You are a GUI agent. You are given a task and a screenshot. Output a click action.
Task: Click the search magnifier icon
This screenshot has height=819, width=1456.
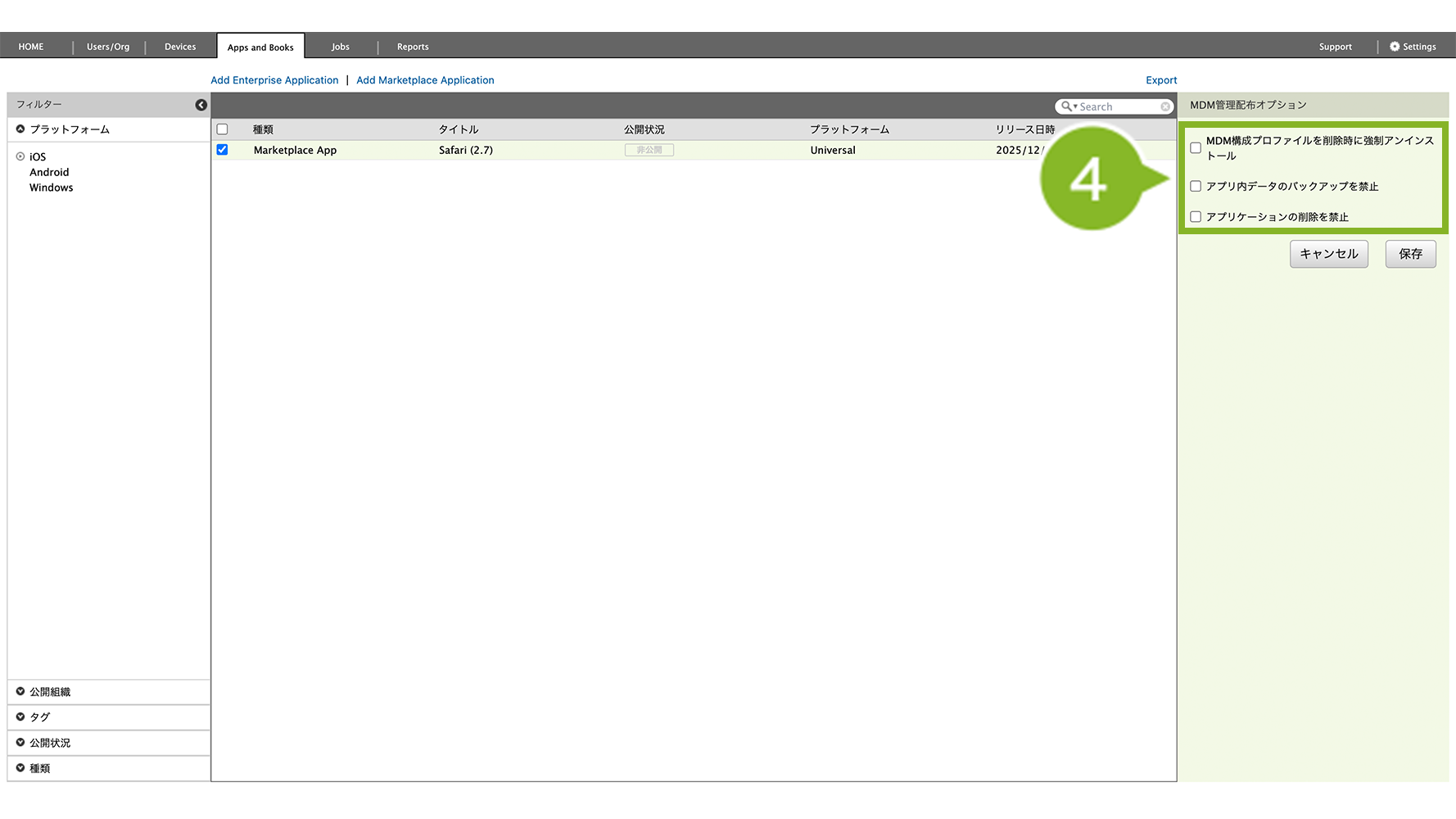(x=1066, y=106)
